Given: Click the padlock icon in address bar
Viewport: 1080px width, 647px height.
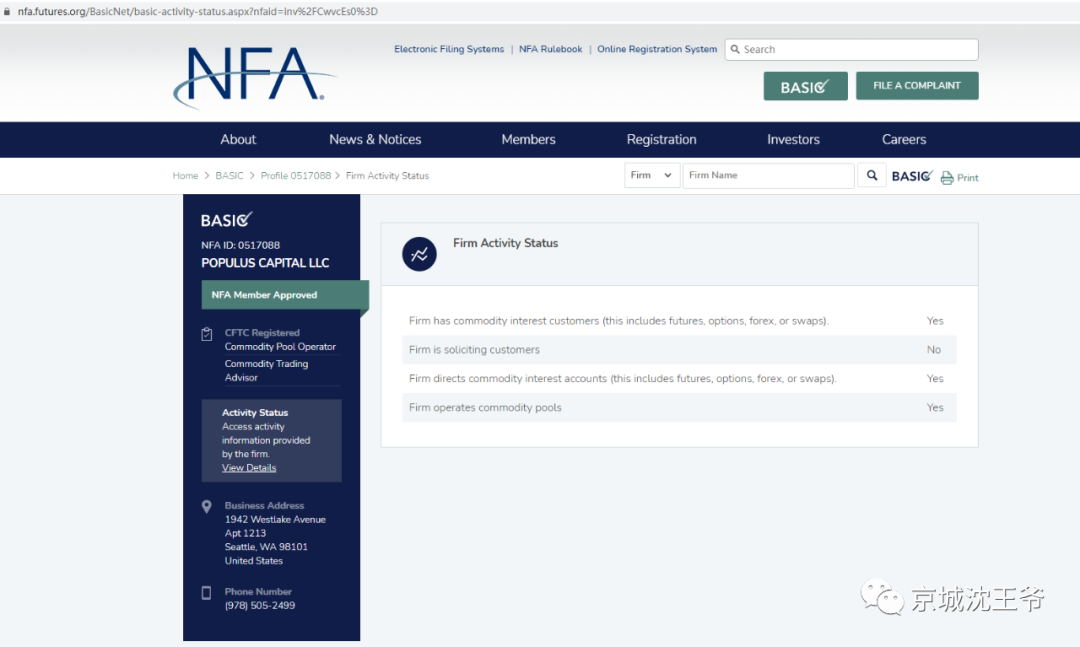Looking at the screenshot, I should pyautogui.click(x=7, y=12).
